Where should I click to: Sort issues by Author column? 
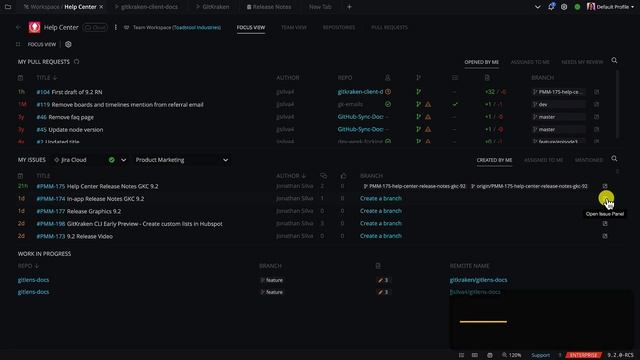(291, 176)
